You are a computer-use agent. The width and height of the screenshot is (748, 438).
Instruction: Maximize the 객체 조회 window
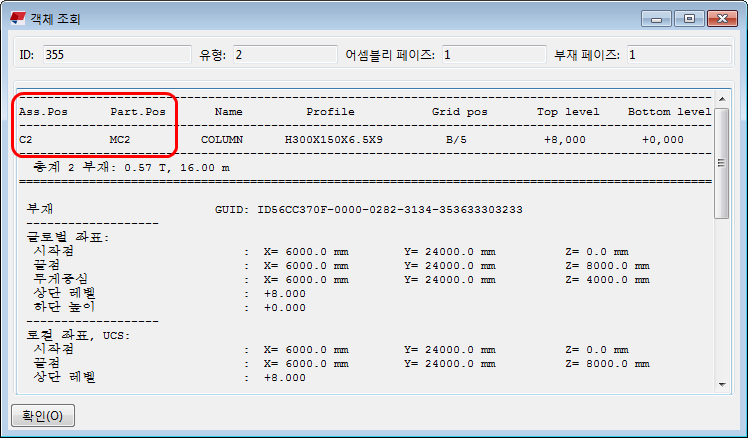pyautogui.click(x=688, y=18)
